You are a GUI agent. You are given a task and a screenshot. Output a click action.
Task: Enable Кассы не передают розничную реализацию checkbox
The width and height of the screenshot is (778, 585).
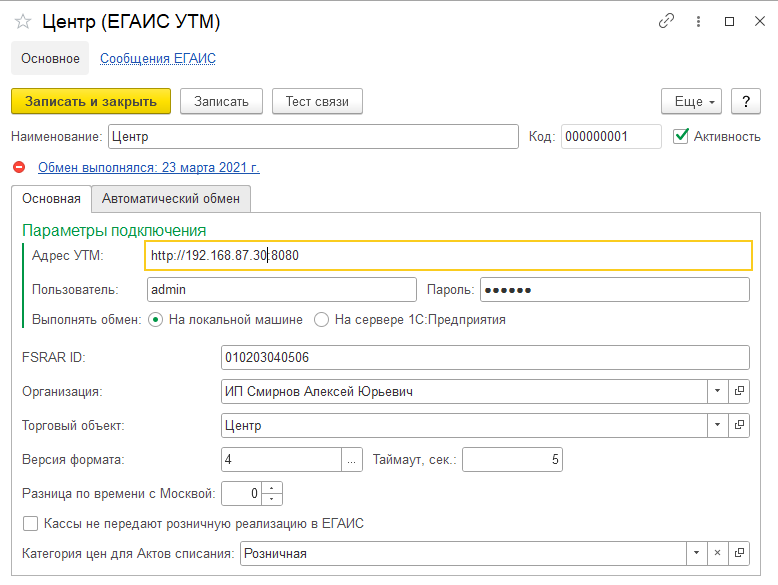pos(30,523)
